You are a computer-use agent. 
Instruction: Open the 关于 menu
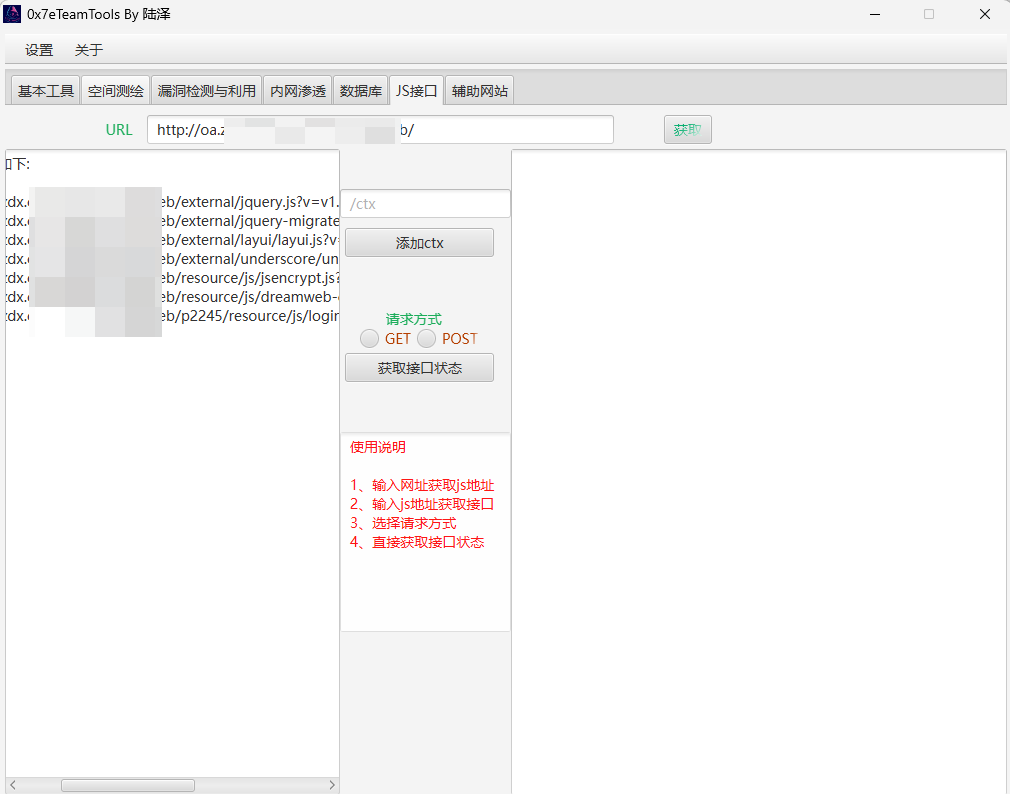pyautogui.click(x=89, y=50)
